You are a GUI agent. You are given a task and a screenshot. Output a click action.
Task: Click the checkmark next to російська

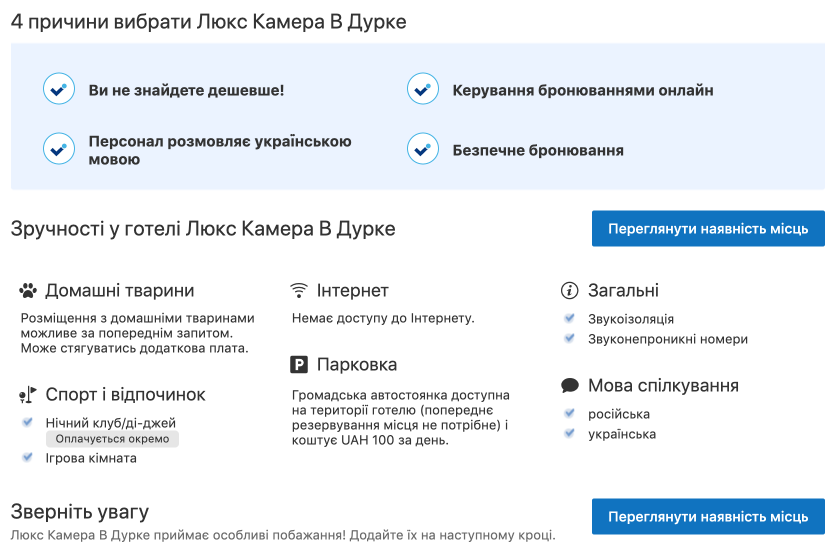point(569,414)
